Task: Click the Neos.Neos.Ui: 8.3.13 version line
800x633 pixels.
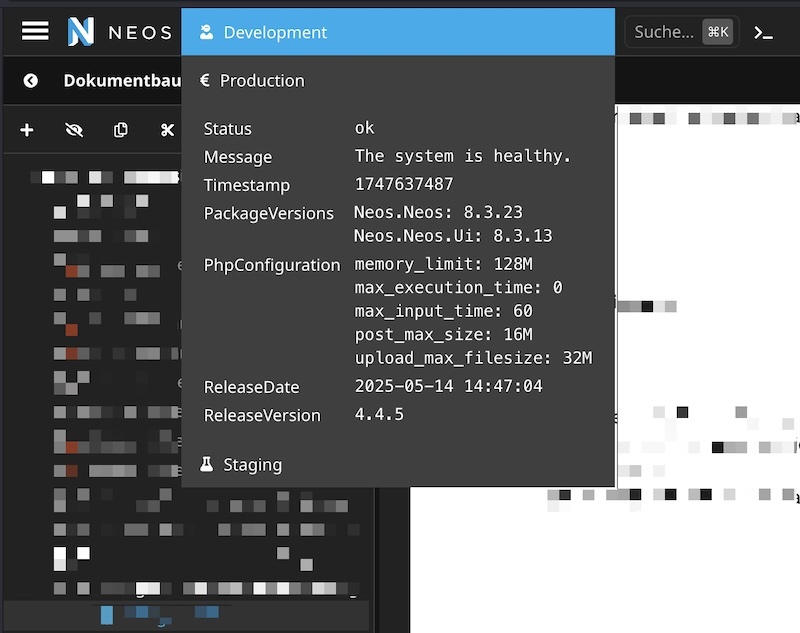Action: 453,236
